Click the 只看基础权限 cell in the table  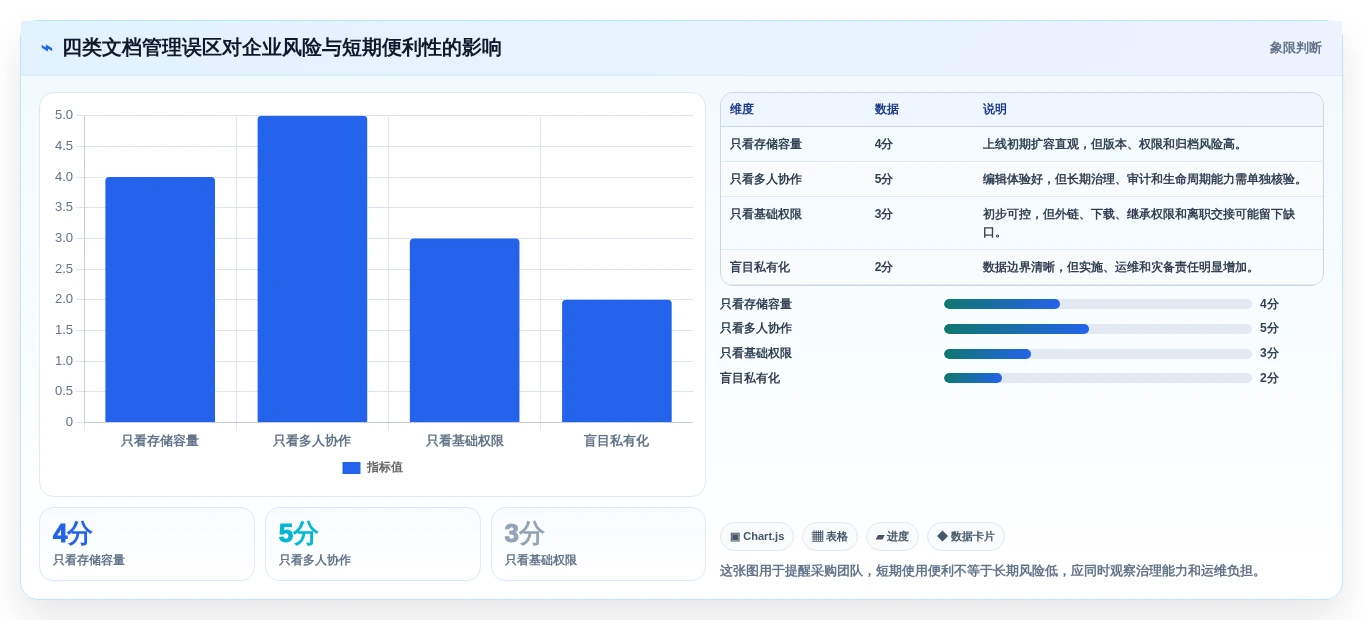pyautogui.click(x=766, y=214)
